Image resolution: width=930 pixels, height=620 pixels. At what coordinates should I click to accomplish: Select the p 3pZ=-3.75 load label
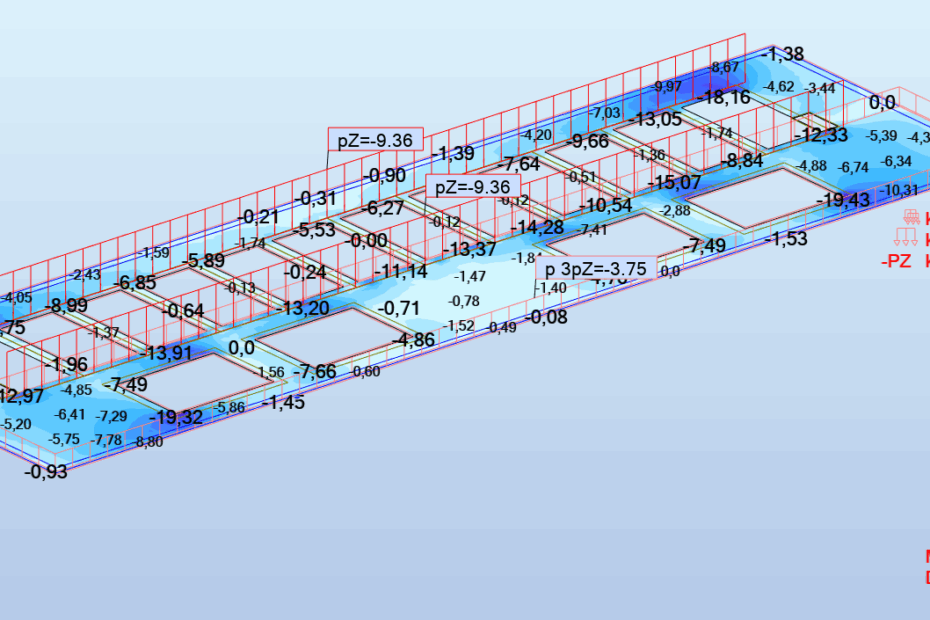595,269
